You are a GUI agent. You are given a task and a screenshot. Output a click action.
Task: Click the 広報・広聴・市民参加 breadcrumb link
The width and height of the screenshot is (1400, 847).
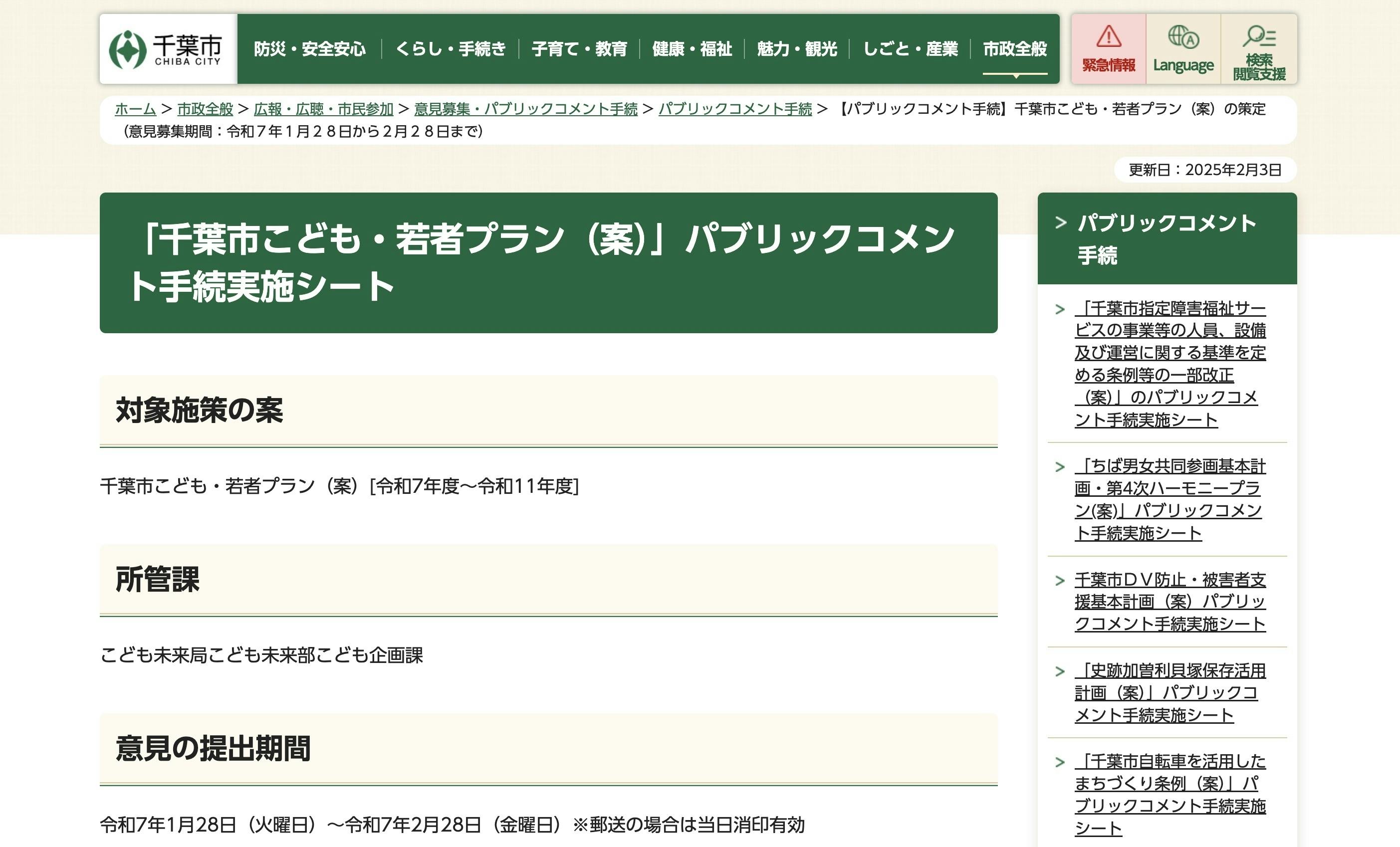pyautogui.click(x=323, y=109)
